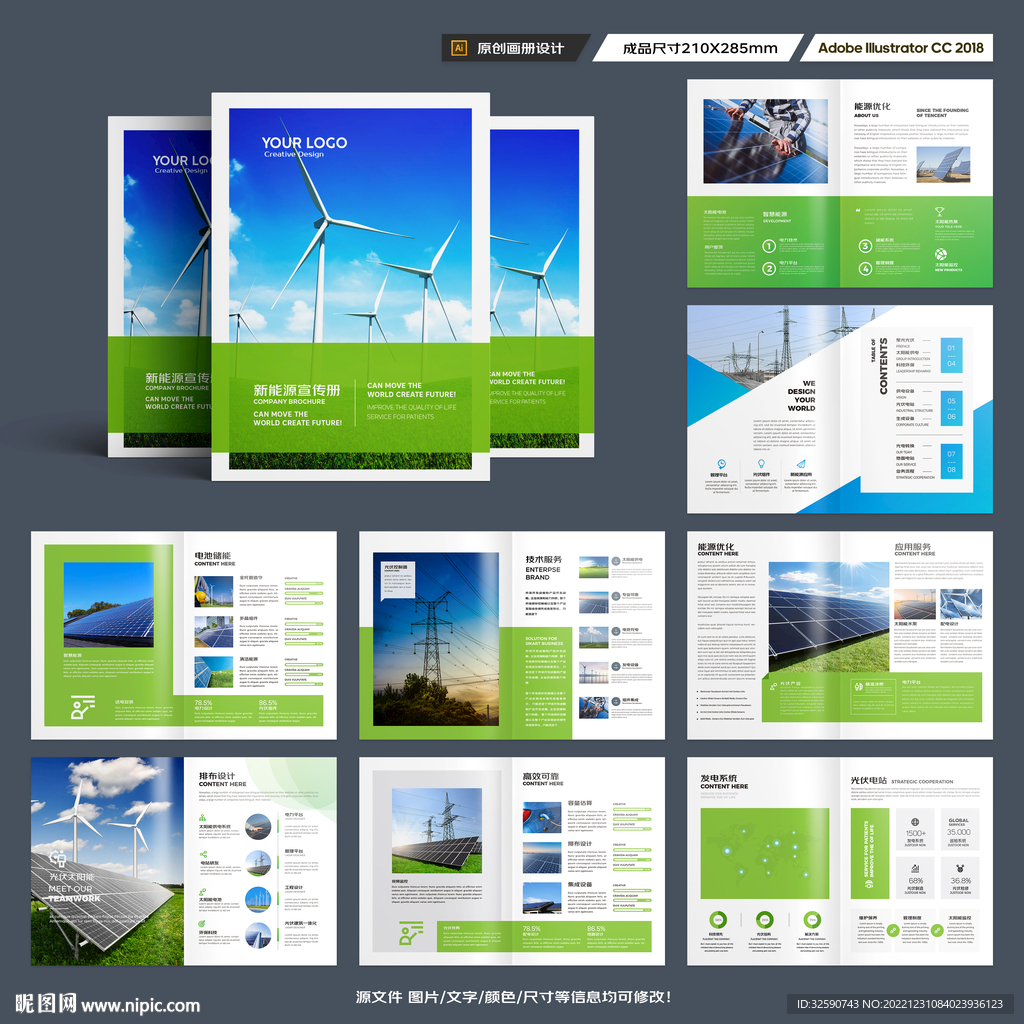Select numbered circle 1 on the green spread
This screenshot has width=1024, height=1024.
click(x=769, y=246)
